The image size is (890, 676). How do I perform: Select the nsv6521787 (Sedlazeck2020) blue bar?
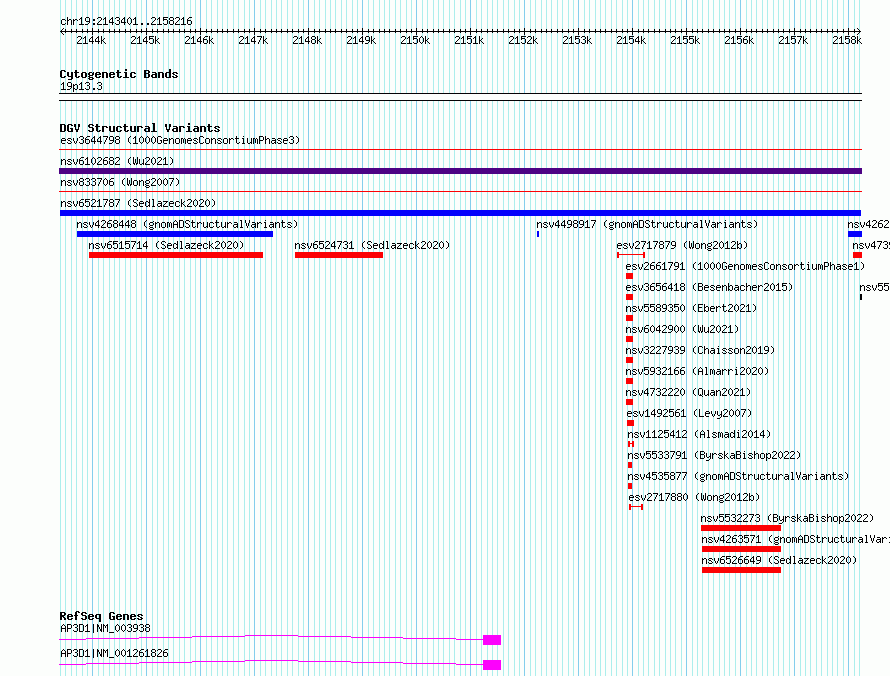pyautogui.click(x=460, y=213)
